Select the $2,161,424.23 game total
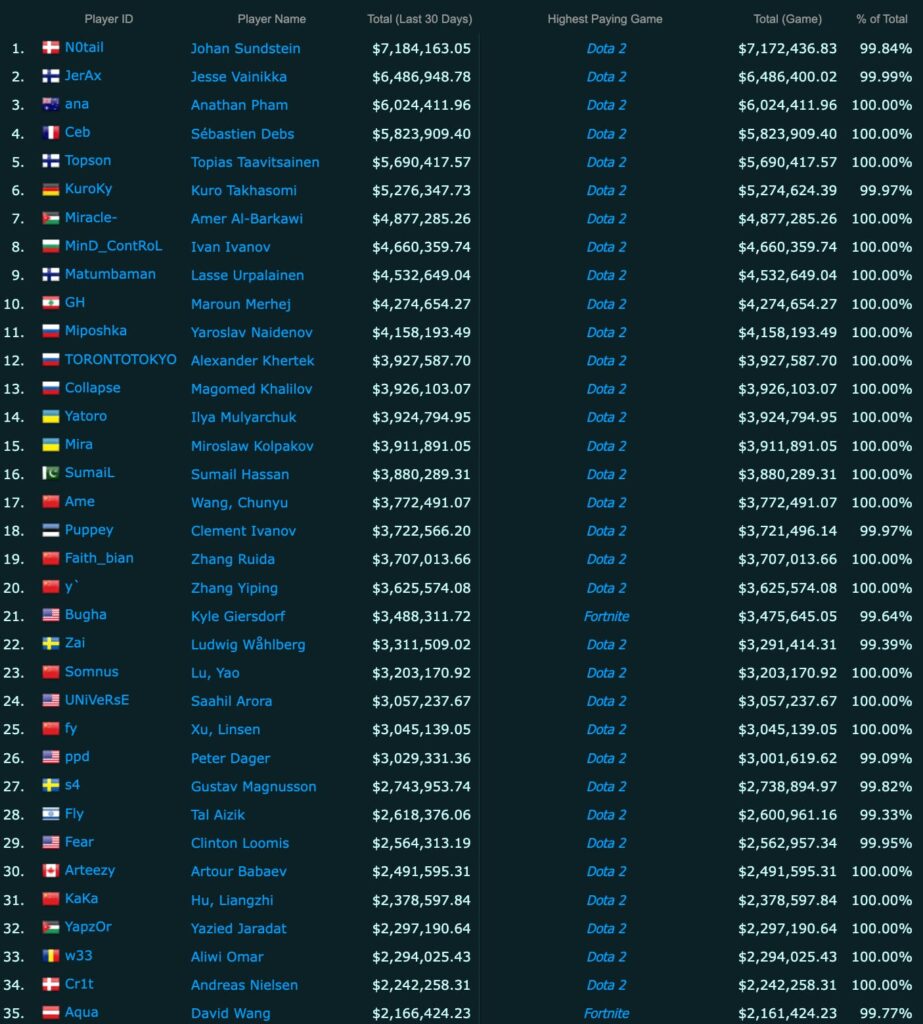This screenshot has width=923, height=1024. point(787,1014)
